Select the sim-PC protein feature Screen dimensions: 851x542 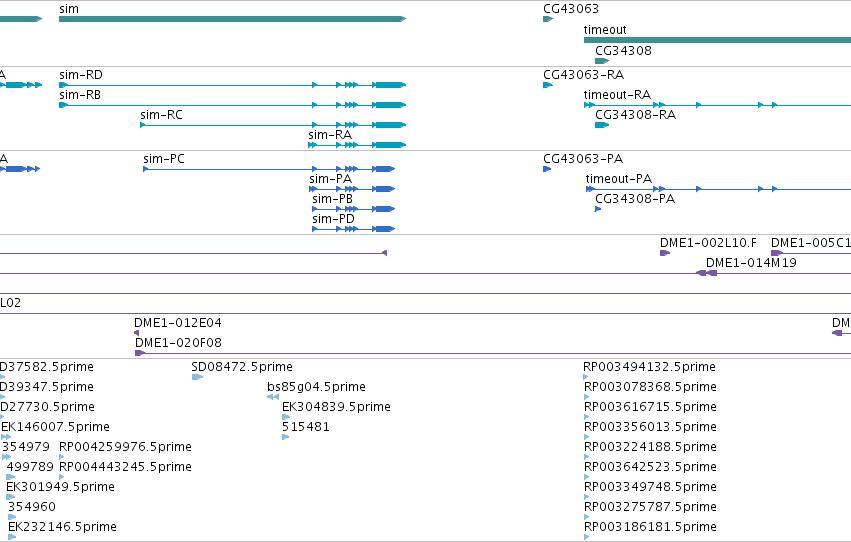click(x=269, y=169)
